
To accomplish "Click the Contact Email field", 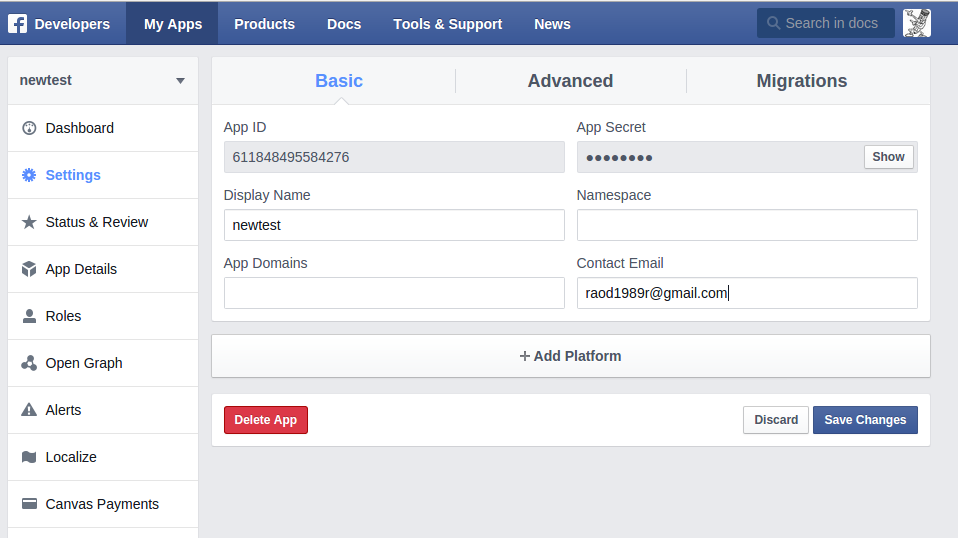I will 747,293.
